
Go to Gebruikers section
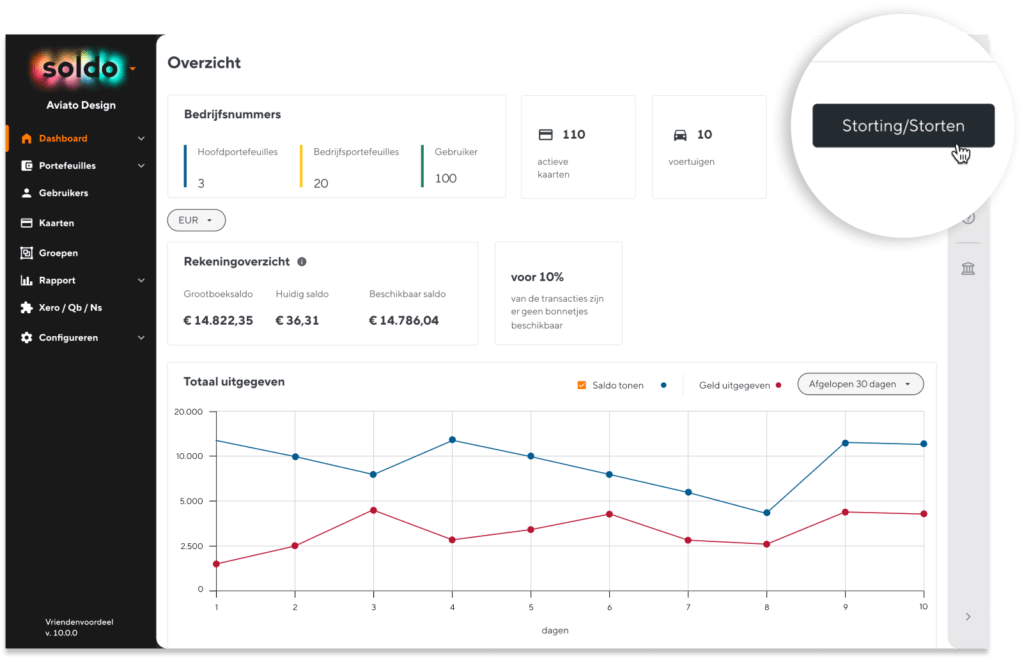click(x=63, y=193)
